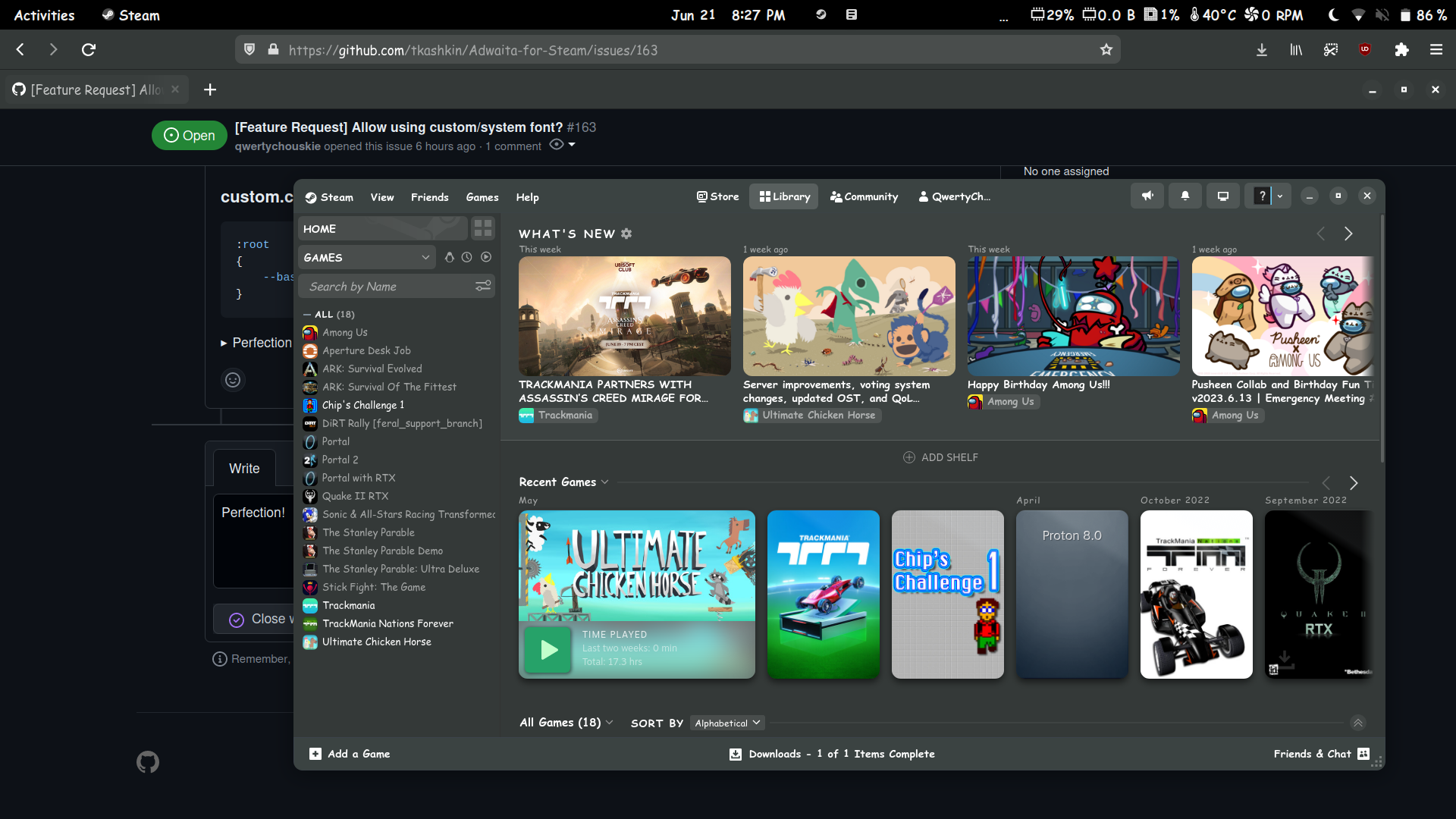Open Friends & Chat from the bottom right icon
Image resolution: width=1456 pixels, height=819 pixels.
click(1363, 754)
